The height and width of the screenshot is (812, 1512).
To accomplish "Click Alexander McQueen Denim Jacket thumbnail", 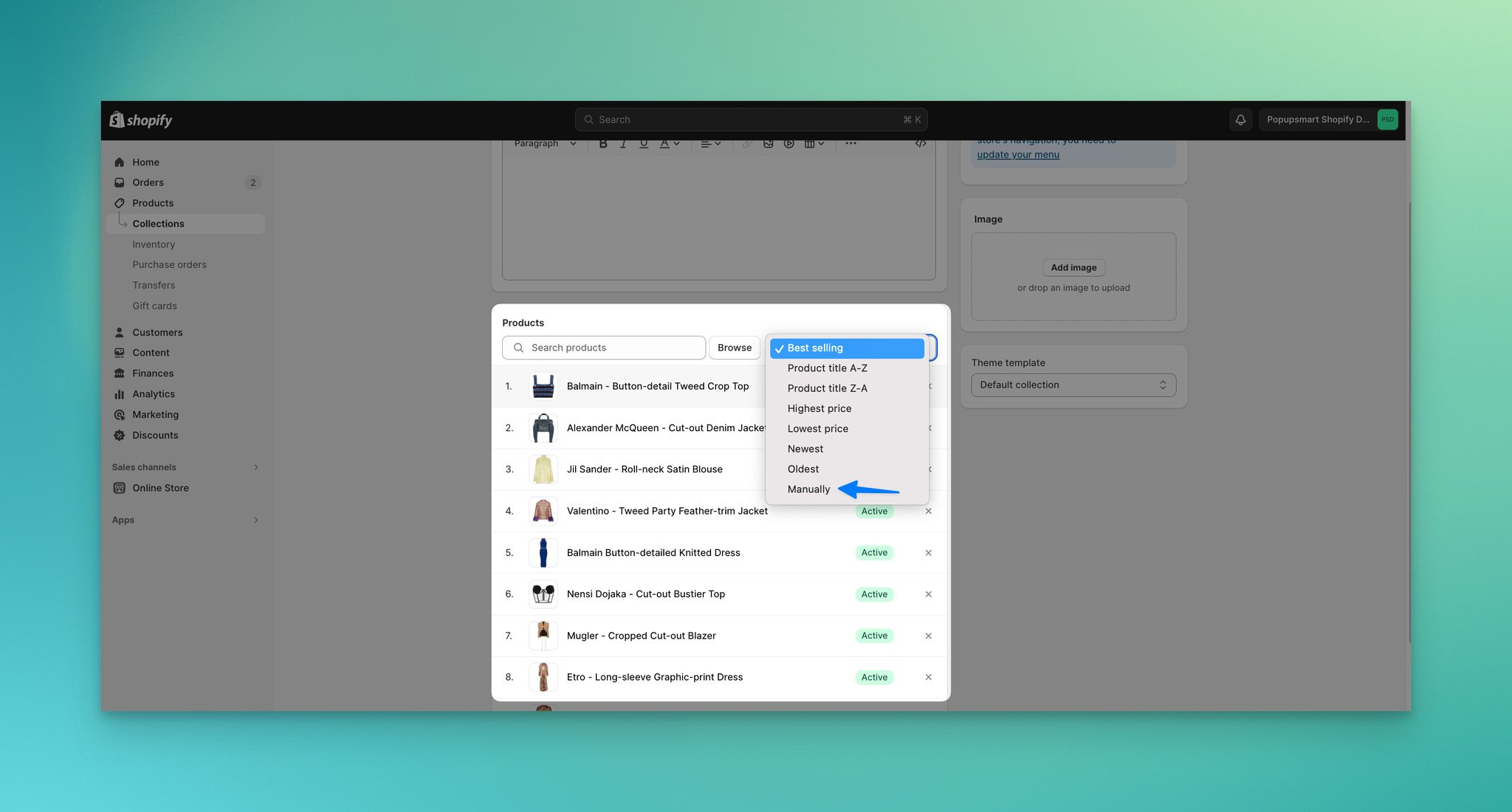I will [543, 428].
